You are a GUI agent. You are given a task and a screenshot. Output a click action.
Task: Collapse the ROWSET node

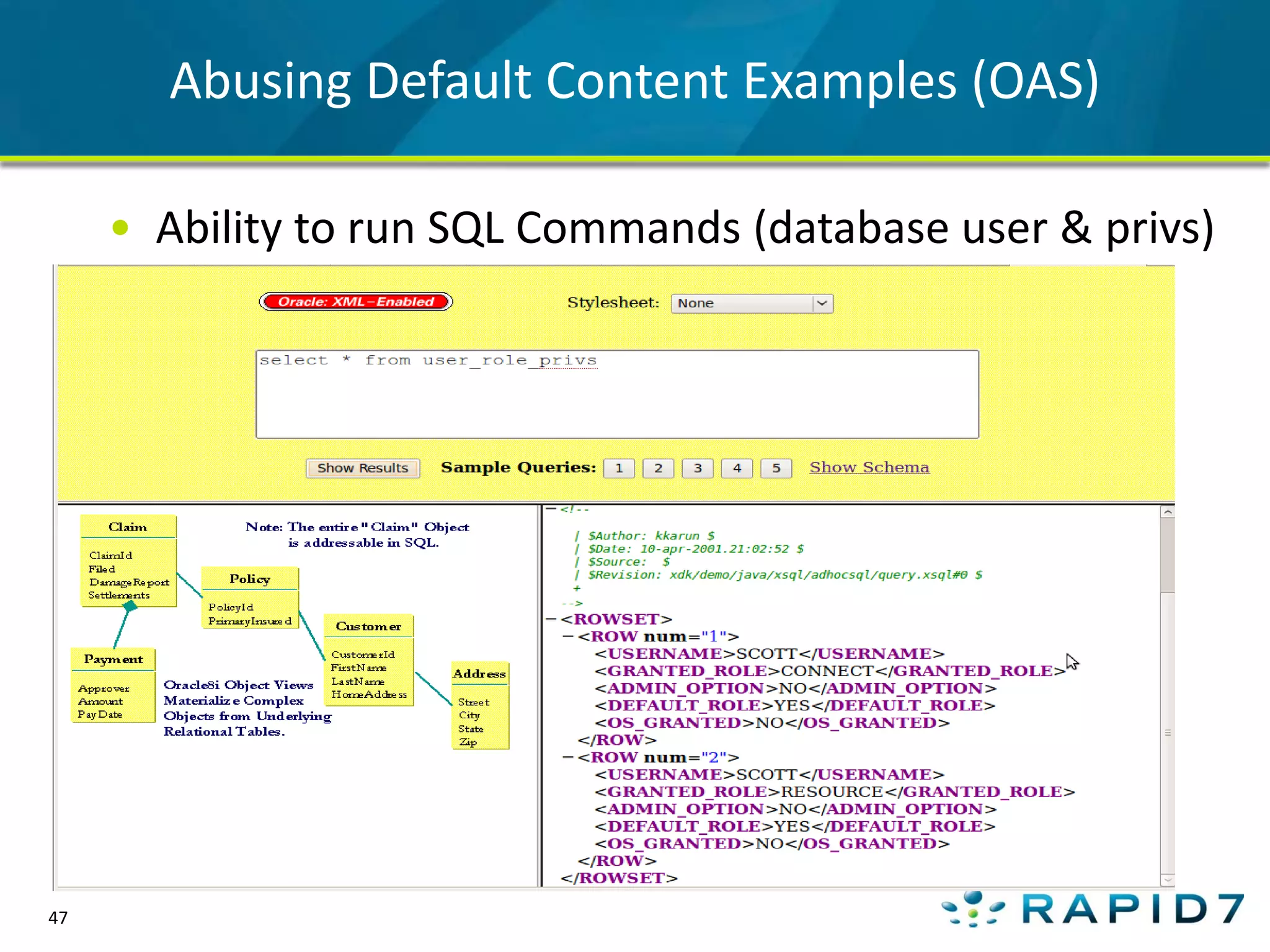coord(551,619)
